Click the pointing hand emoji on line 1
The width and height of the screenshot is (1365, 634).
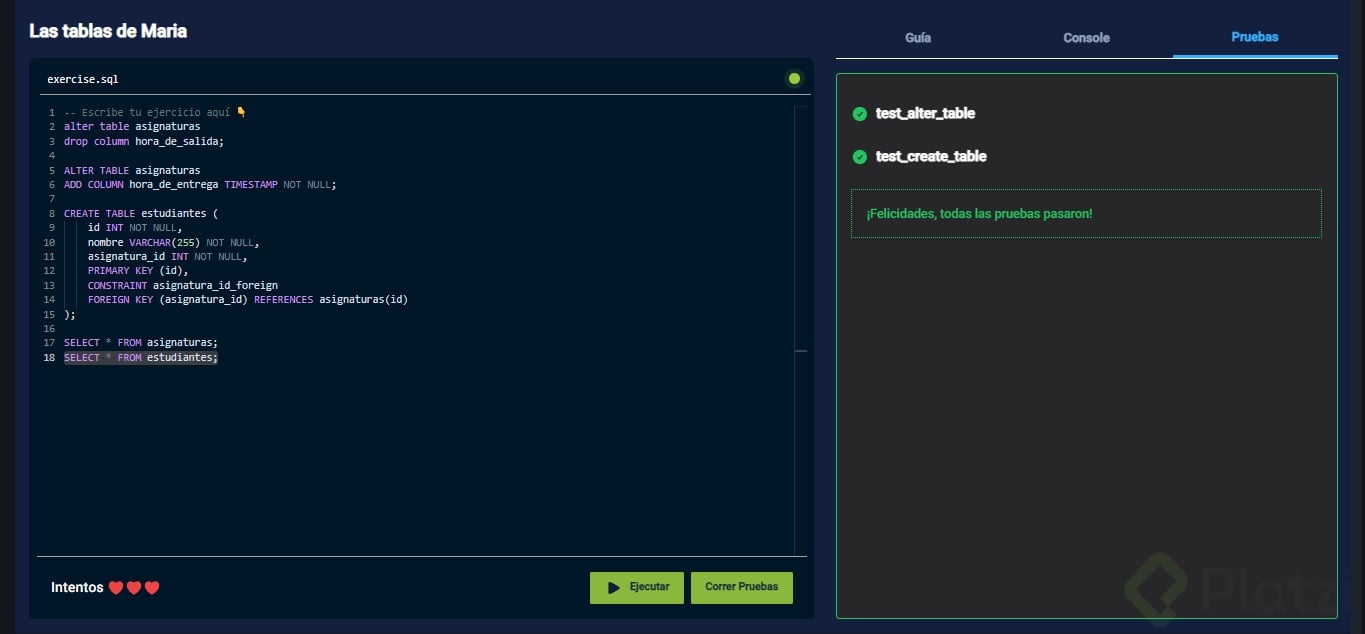click(x=241, y=112)
